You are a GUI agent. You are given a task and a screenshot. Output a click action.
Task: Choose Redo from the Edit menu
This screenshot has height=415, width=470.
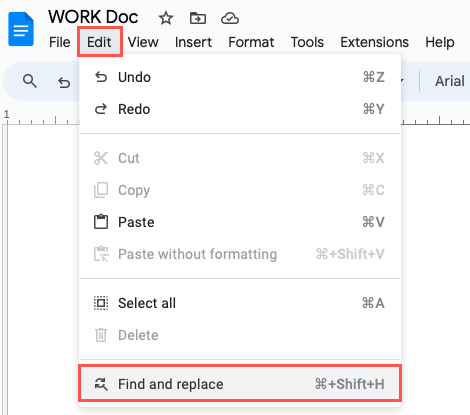[240, 109]
